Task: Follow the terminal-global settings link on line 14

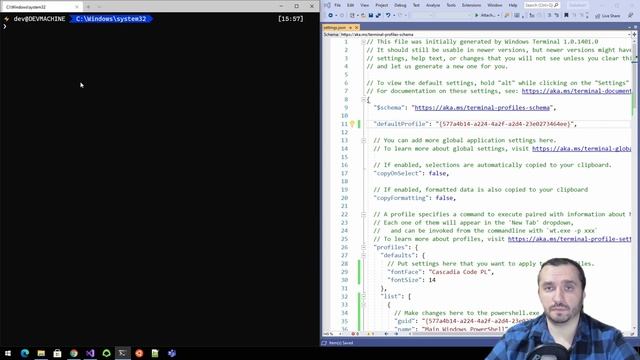Action: pos(582,149)
